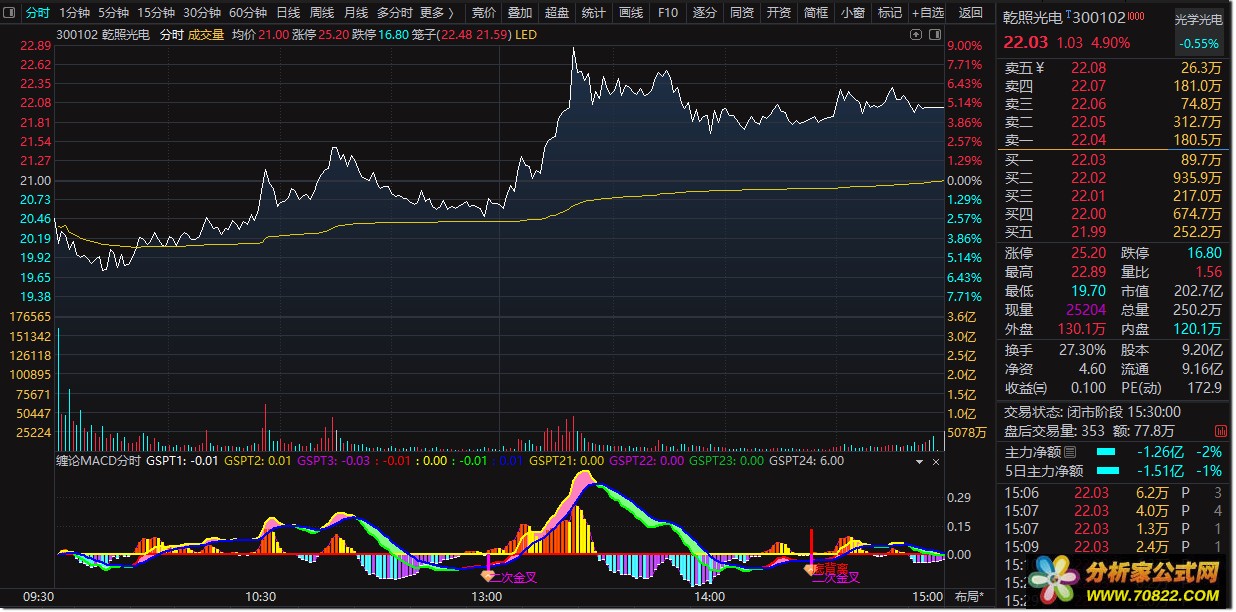
Task: Open the MACD indicator dropdown arrow
Action: [920, 462]
